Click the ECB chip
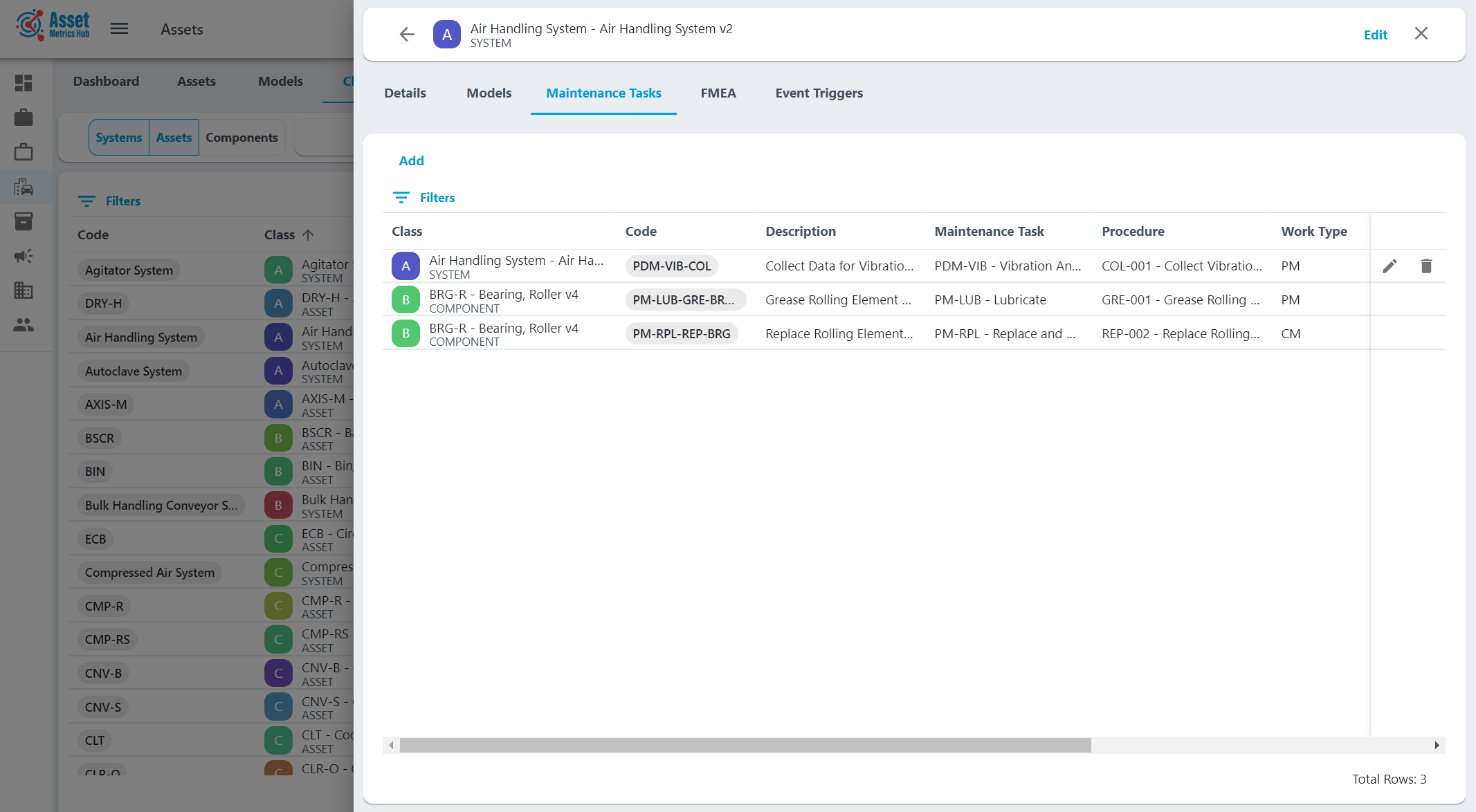The width and height of the screenshot is (1476, 812). point(95,539)
